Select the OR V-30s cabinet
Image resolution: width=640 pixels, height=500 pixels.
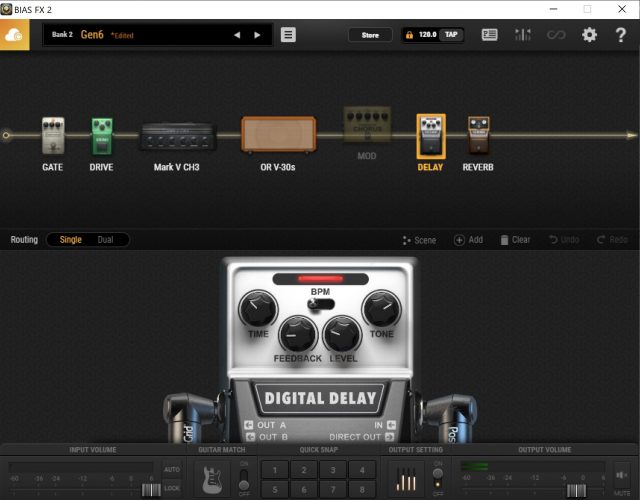coord(278,134)
